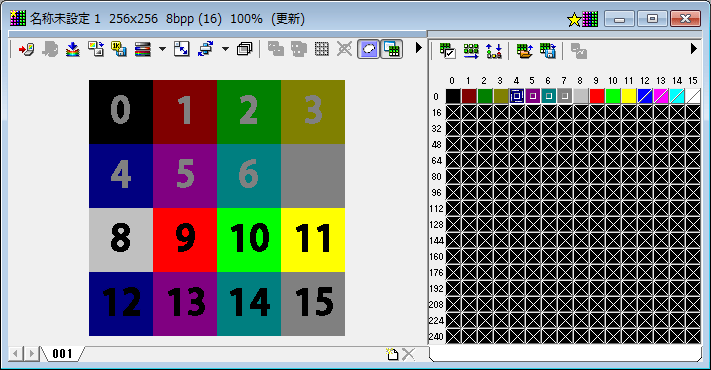Select olive palette swatch index 3
The width and height of the screenshot is (711, 370).
coord(501,96)
